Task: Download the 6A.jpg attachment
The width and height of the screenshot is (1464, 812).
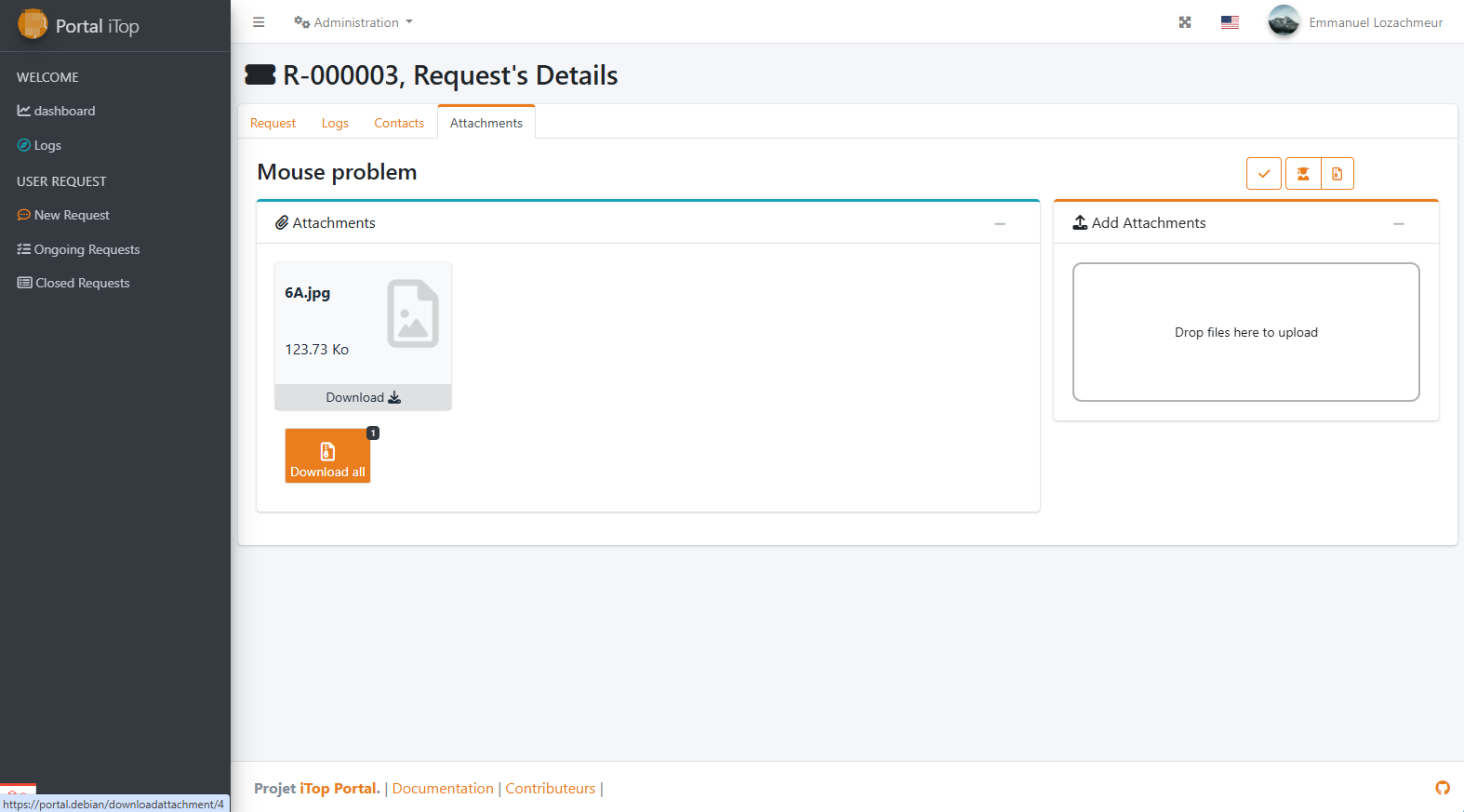Action: [363, 397]
